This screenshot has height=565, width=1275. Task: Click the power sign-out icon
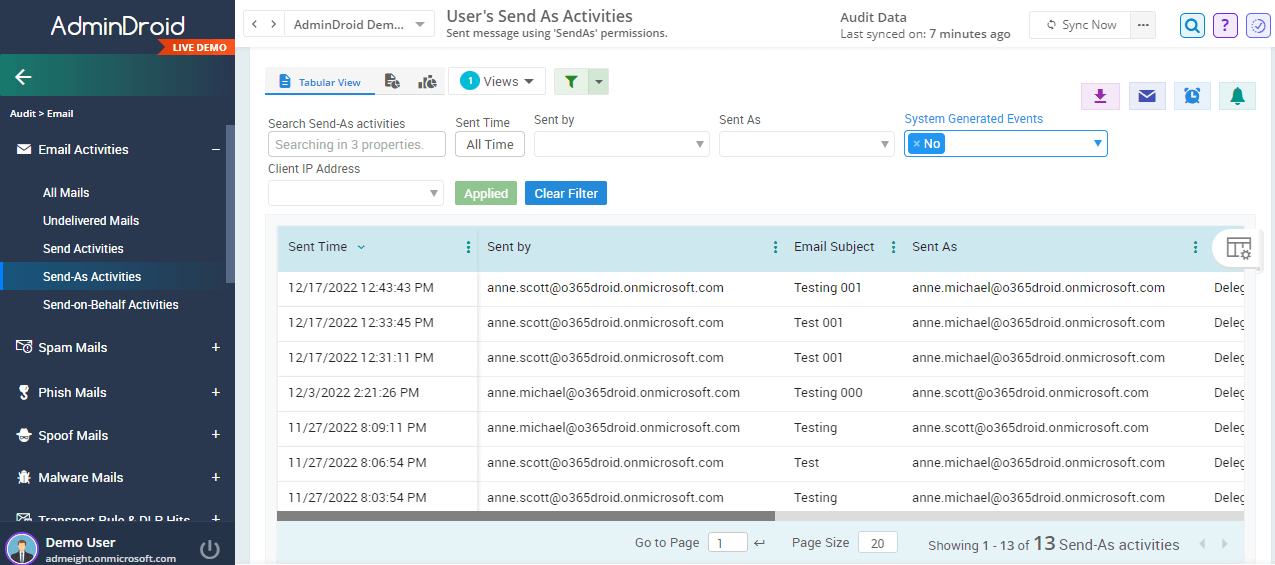coord(210,549)
